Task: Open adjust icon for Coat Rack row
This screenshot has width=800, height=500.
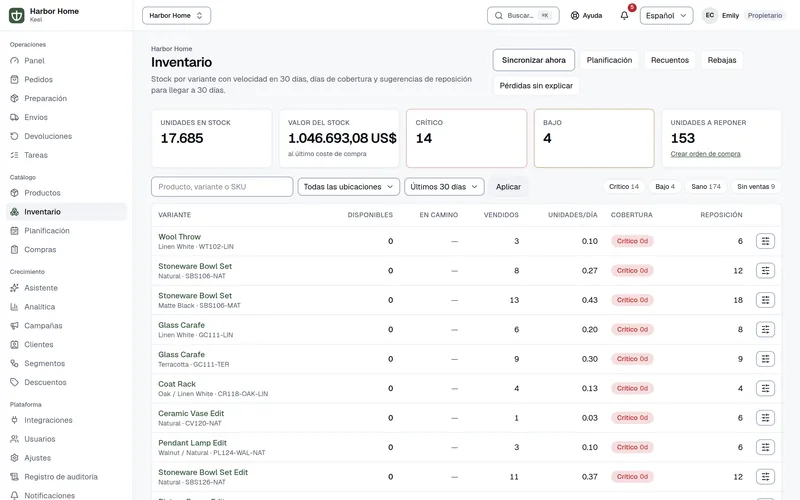Action: coord(765,388)
